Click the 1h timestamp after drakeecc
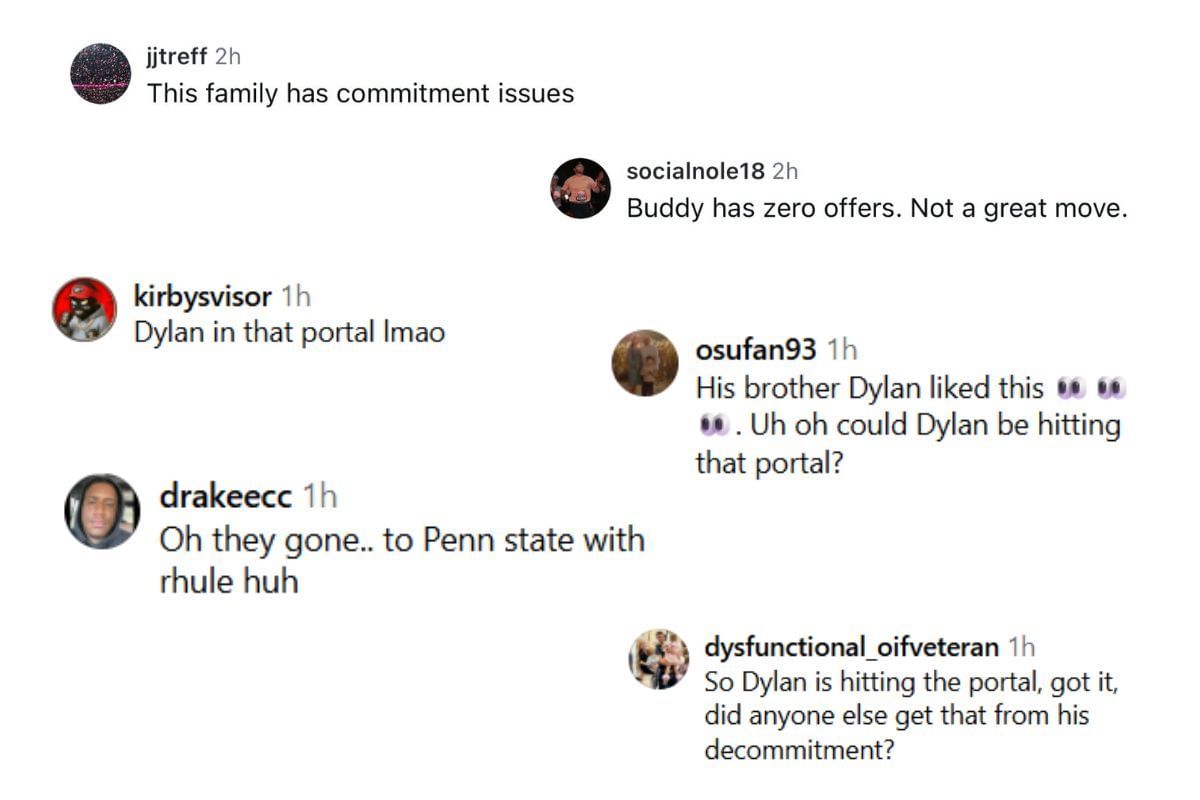Image resolution: width=1200 pixels, height=800 pixels. coord(320,495)
